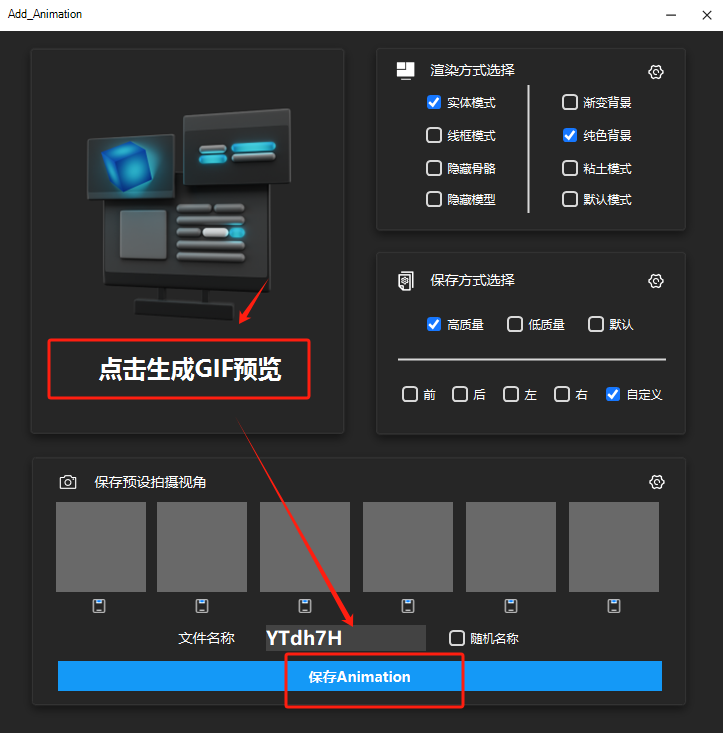This screenshot has width=723, height=733.
Task: Select the fourth preset view thumbnail
Action: [x=408, y=547]
